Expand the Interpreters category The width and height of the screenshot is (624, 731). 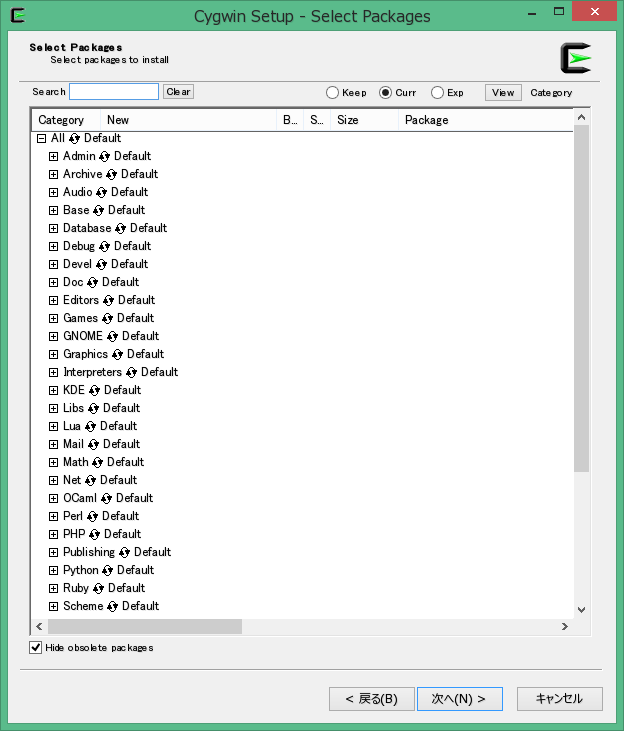(54, 372)
